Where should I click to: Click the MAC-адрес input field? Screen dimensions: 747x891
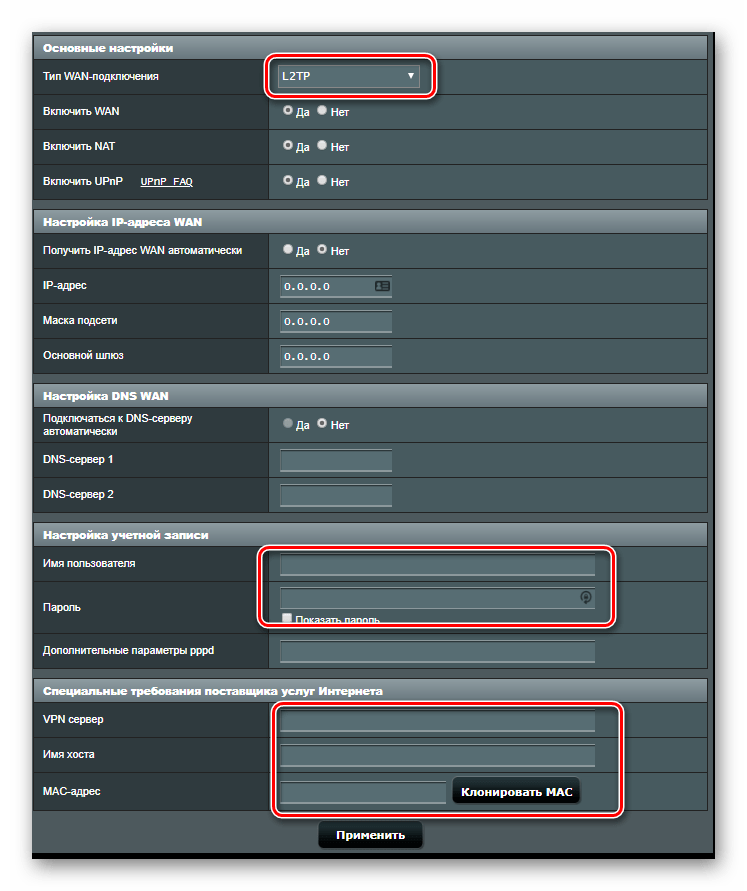[363, 792]
